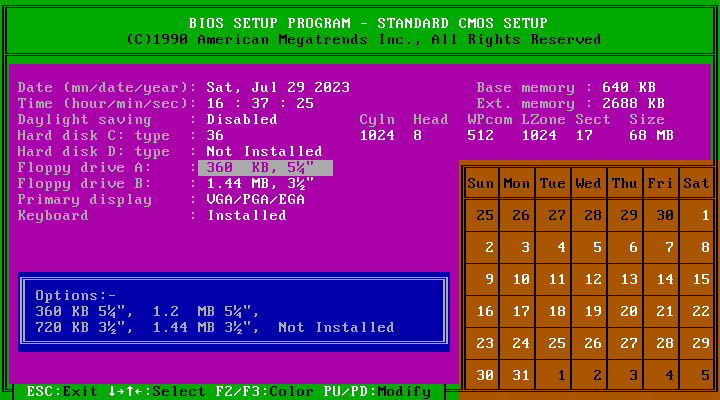Click the Sun calendar header
The image size is (720, 400).
[481, 183]
